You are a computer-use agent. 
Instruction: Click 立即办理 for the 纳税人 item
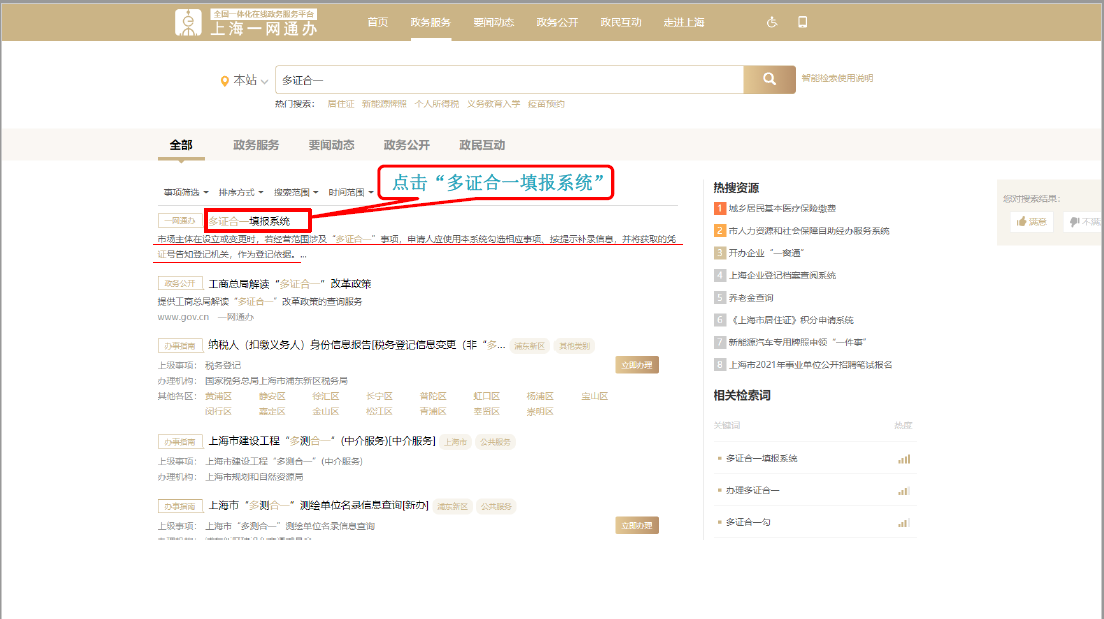pyautogui.click(x=636, y=365)
